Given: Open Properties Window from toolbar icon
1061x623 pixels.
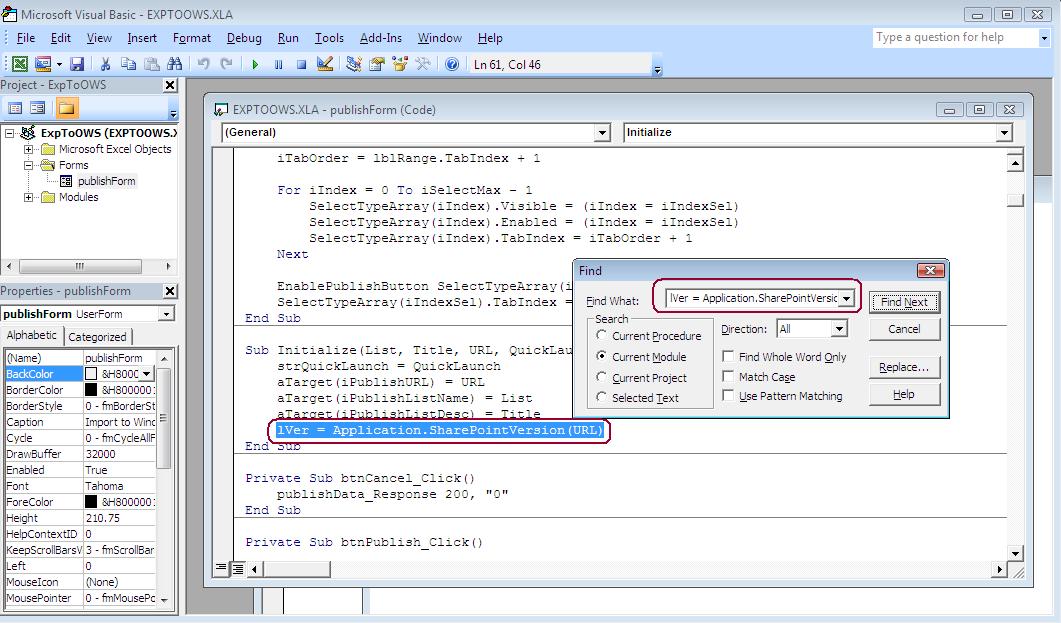Looking at the screenshot, I should tap(377, 64).
